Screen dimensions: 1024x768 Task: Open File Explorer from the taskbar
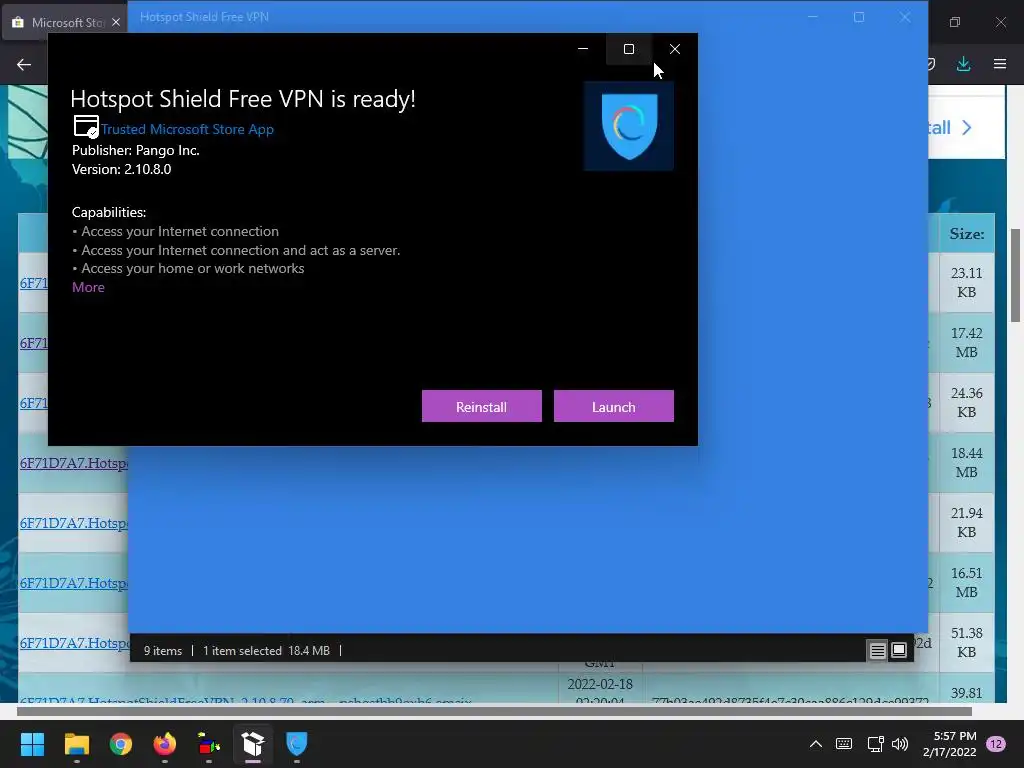pos(76,744)
